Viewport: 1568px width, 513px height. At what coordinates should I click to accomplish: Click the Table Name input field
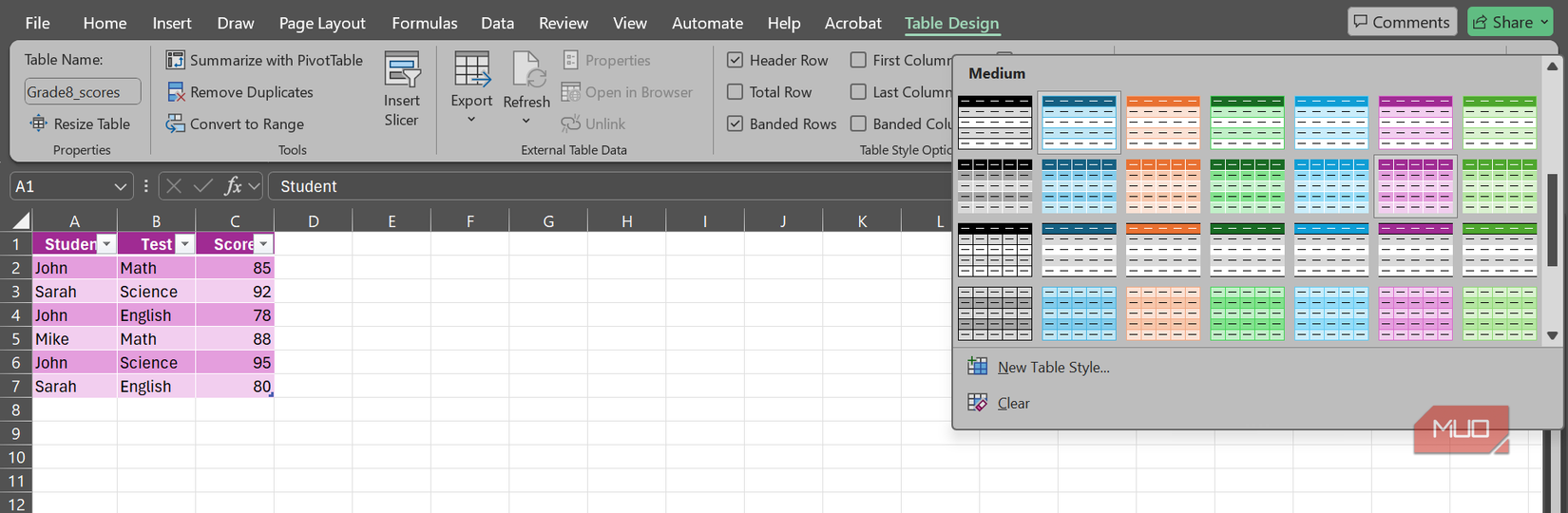[x=83, y=91]
